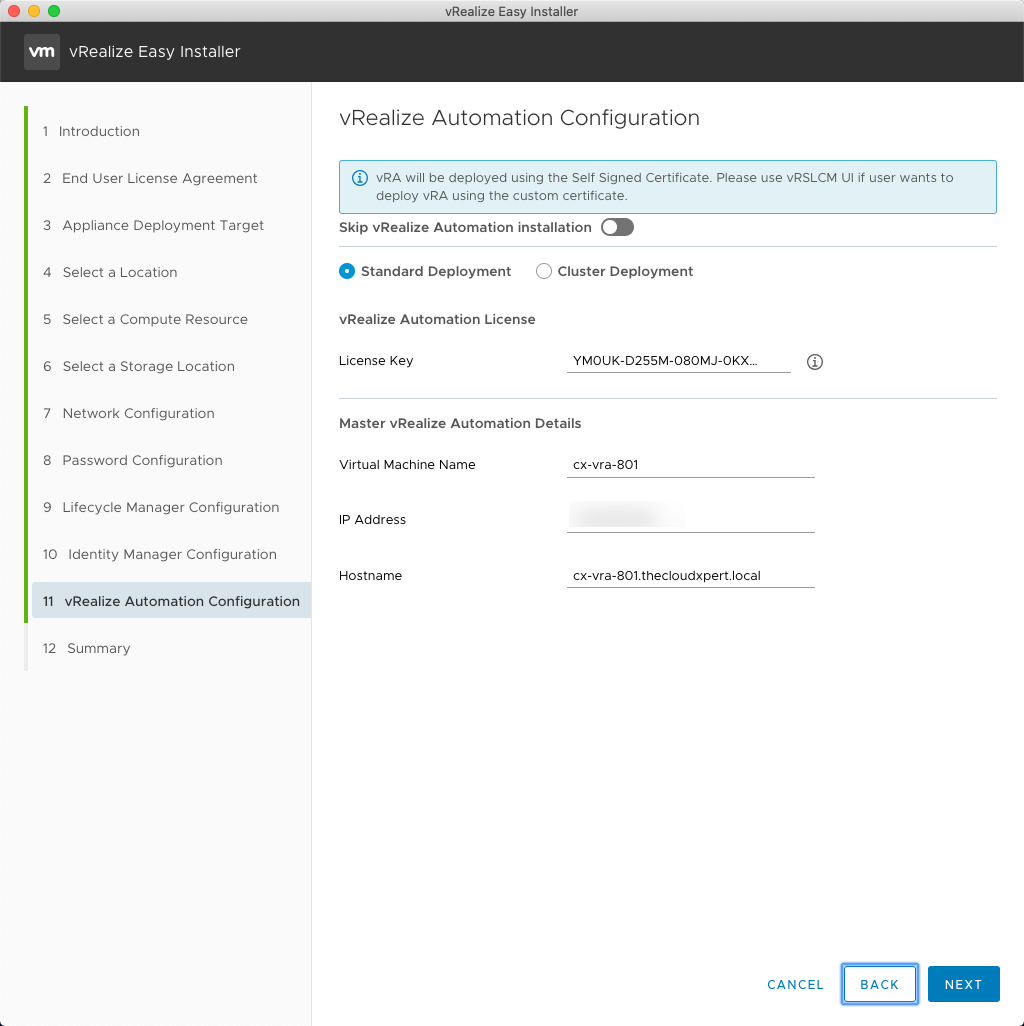This screenshot has height=1026, width=1024.
Task: Jump to Appliance Deployment Target step
Action: pyautogui.click(x=163, y=225)
